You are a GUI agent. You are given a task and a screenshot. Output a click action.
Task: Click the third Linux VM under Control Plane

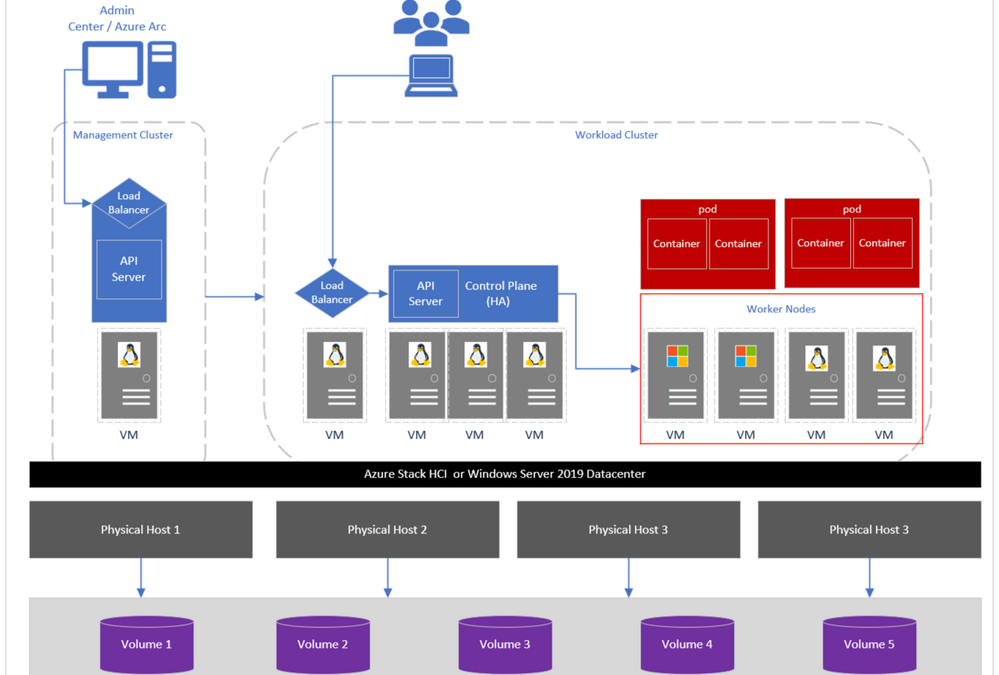pos(535,375)
